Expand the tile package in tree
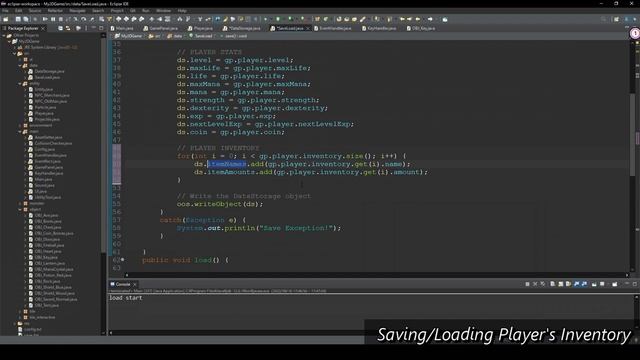640x360 pixels. click(20, 311)
